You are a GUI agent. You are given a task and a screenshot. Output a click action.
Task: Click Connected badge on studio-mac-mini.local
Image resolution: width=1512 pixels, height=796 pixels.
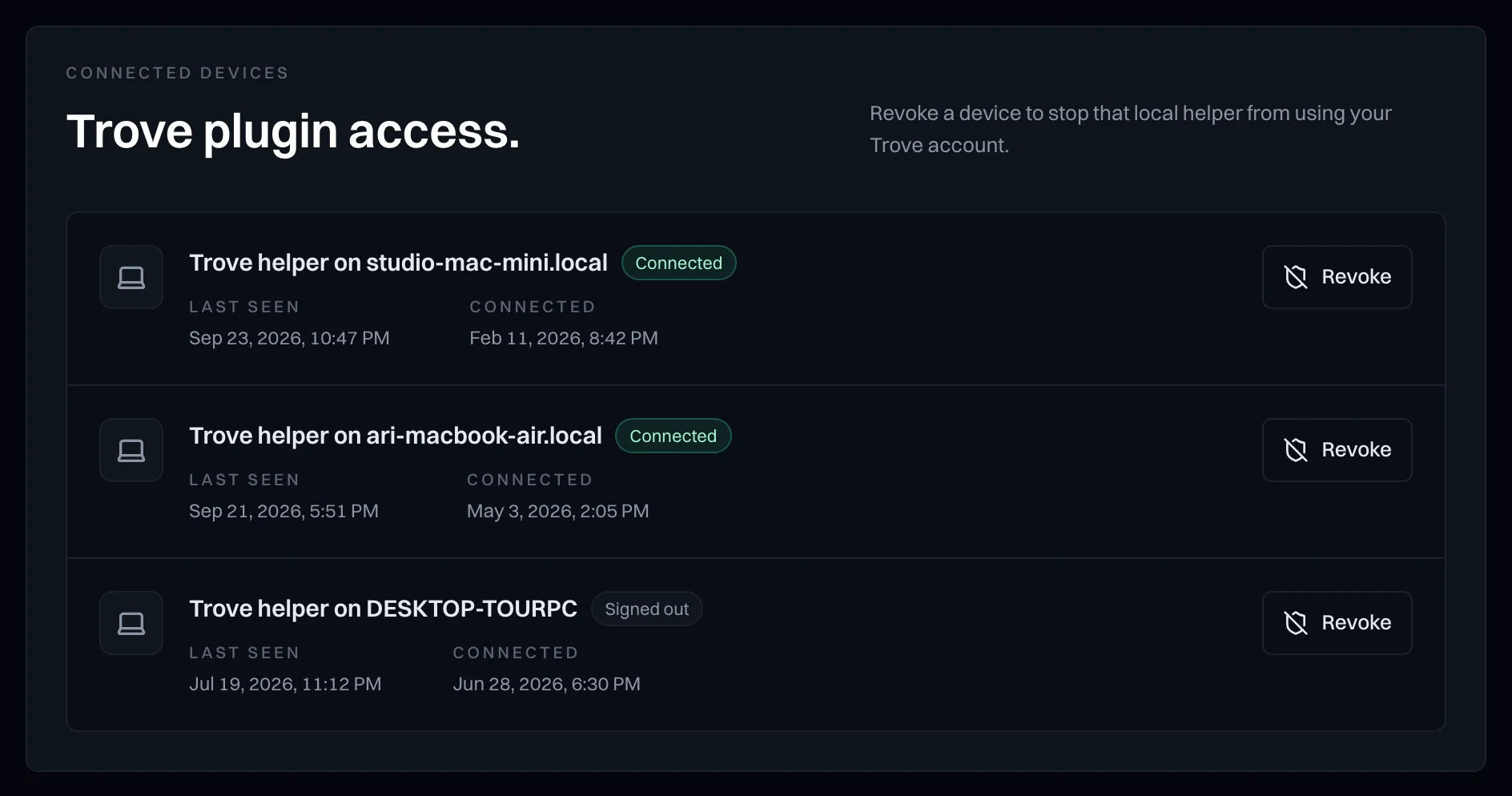pyautogui.click(x=678, y=263)
